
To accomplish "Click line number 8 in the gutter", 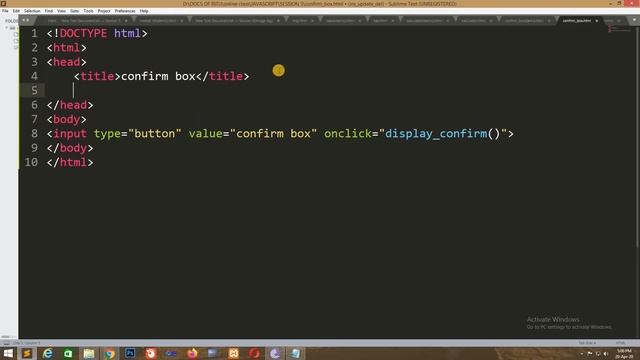I will (x=34, y=133).
